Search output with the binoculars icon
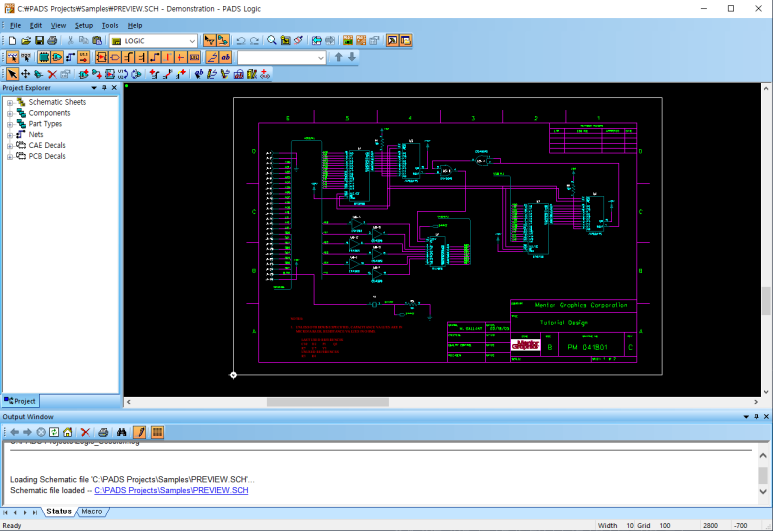 121,432
